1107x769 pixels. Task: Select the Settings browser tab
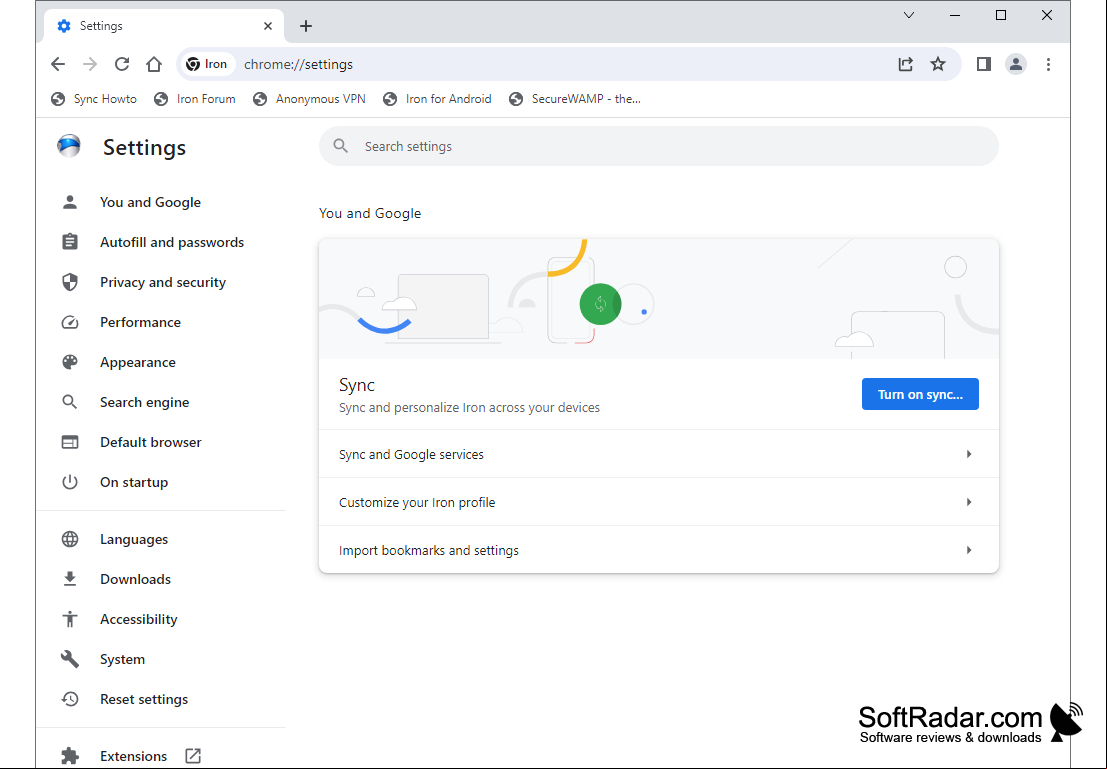pos(164,26)
